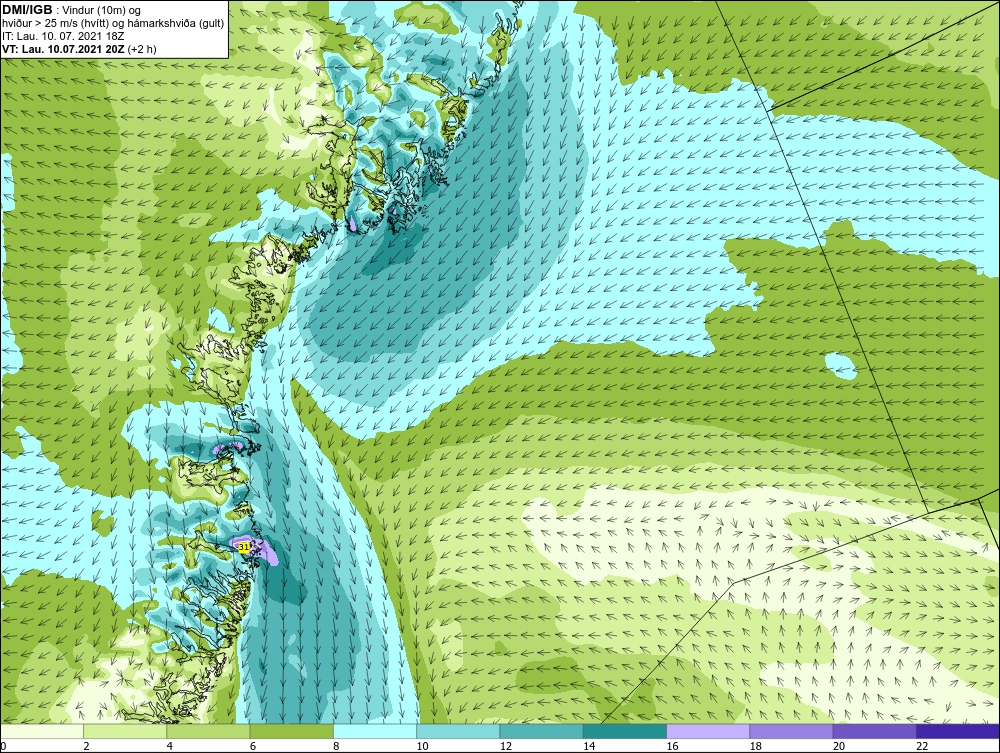1000x753 pixels.
Task: Click the 12-14 m/s teal legend swatch
Action: 541,731
